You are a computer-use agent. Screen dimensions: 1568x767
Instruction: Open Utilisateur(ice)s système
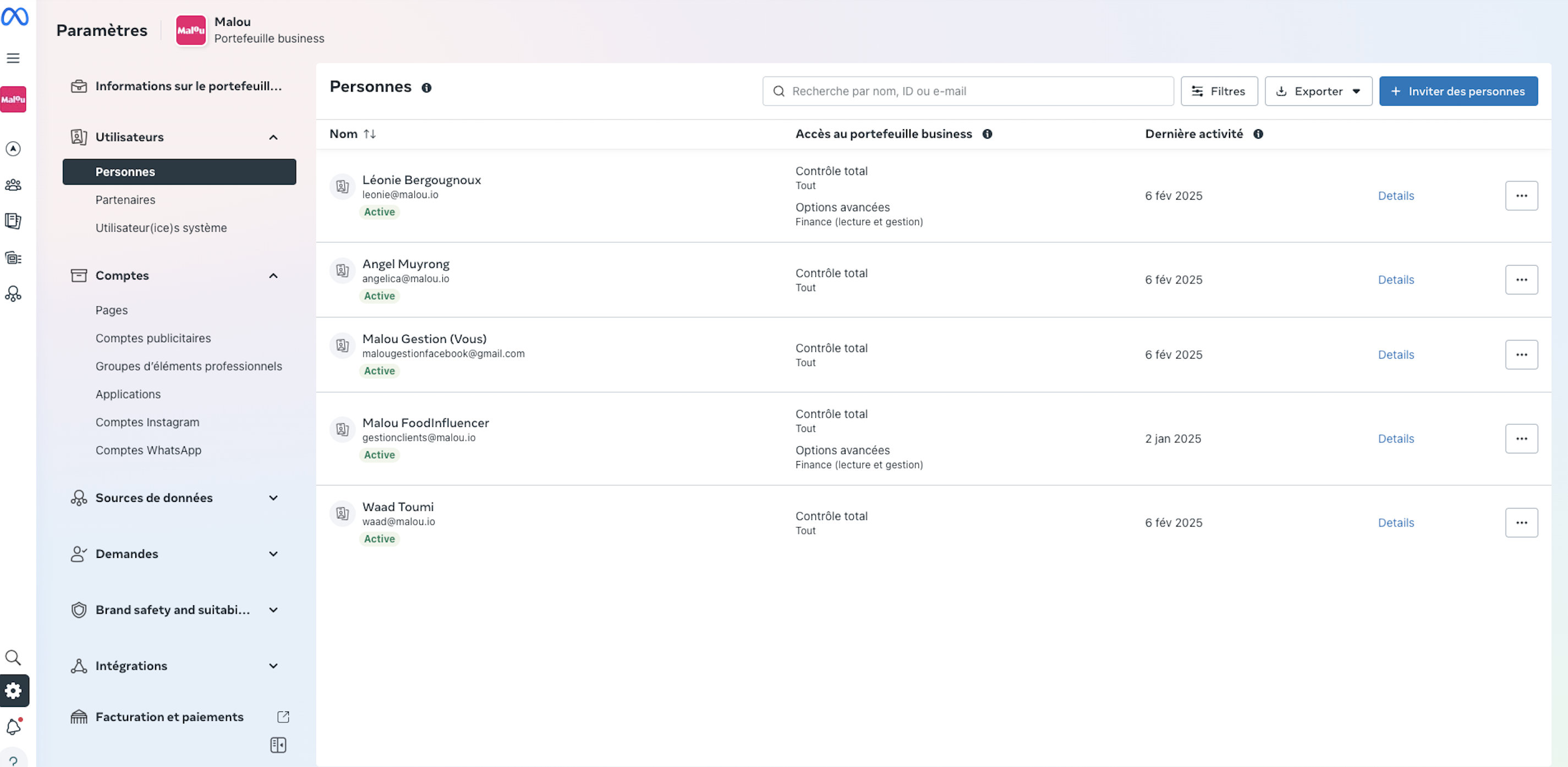pyautogui.click(x=161, y=228)
